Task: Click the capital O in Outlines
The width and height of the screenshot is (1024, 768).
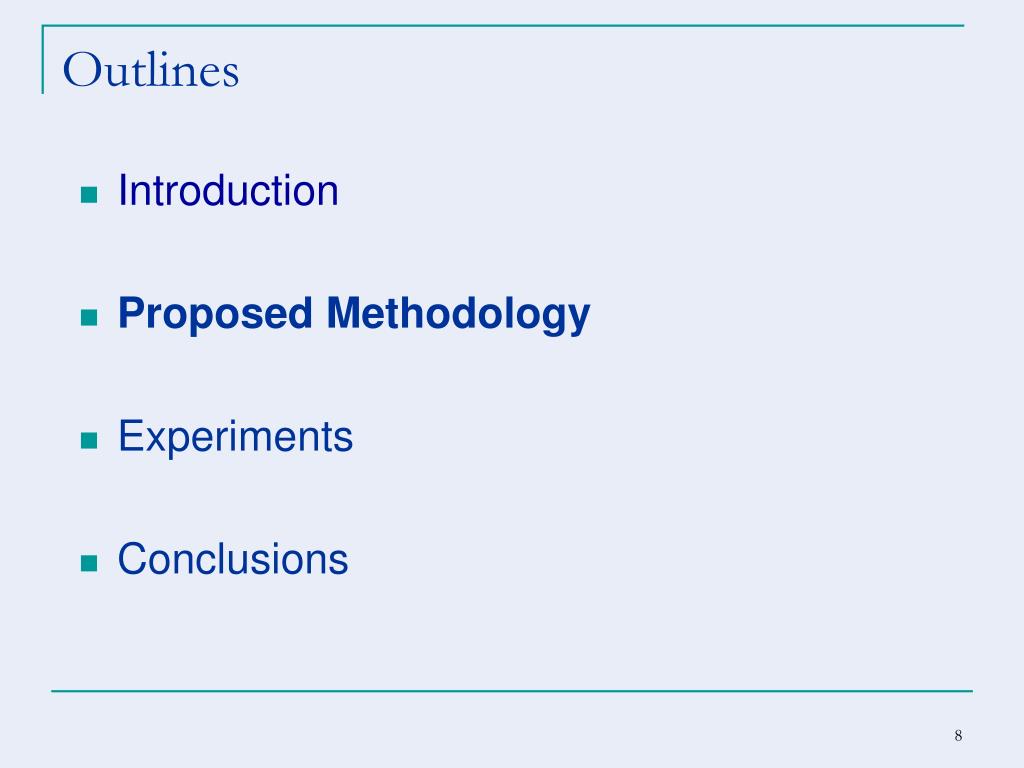Action: (x=81, y=70)
